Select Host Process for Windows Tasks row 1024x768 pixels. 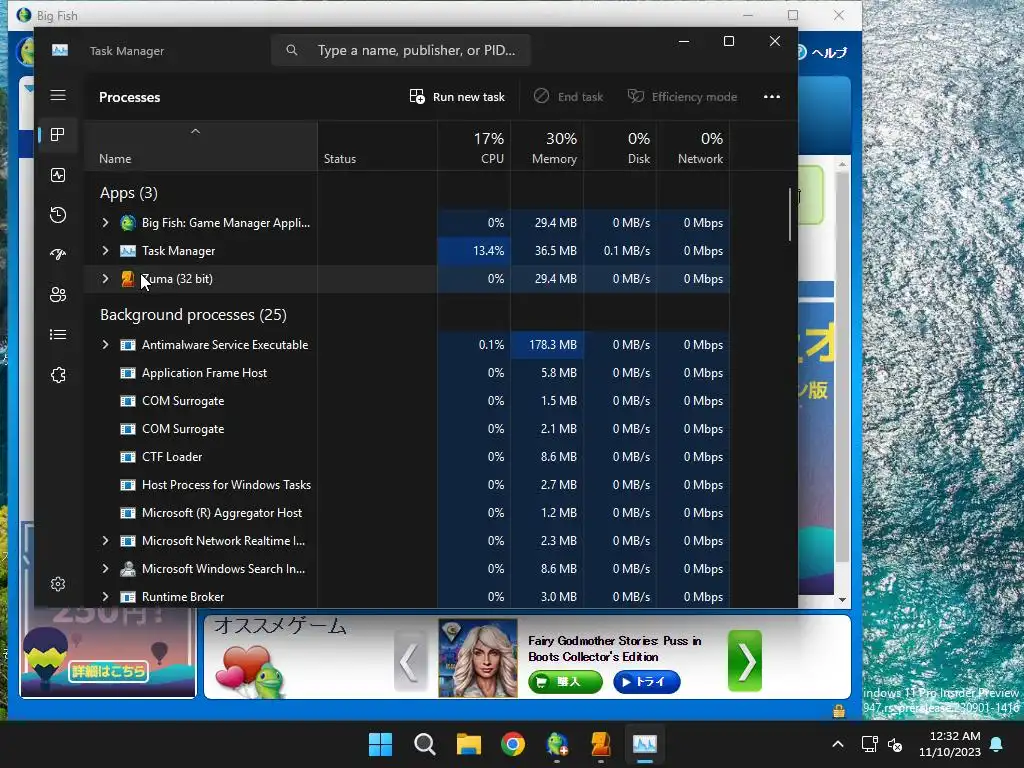coord(406,485)
